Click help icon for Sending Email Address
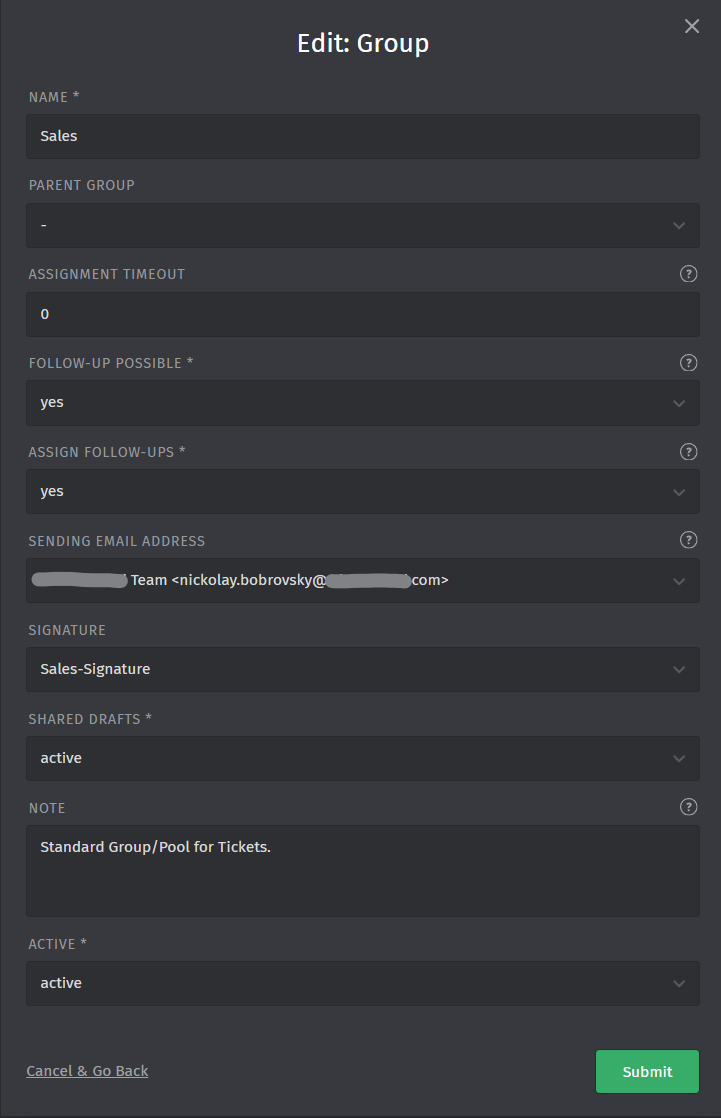The width and height of the screenshot is (721, 1118). pos(688,540)
